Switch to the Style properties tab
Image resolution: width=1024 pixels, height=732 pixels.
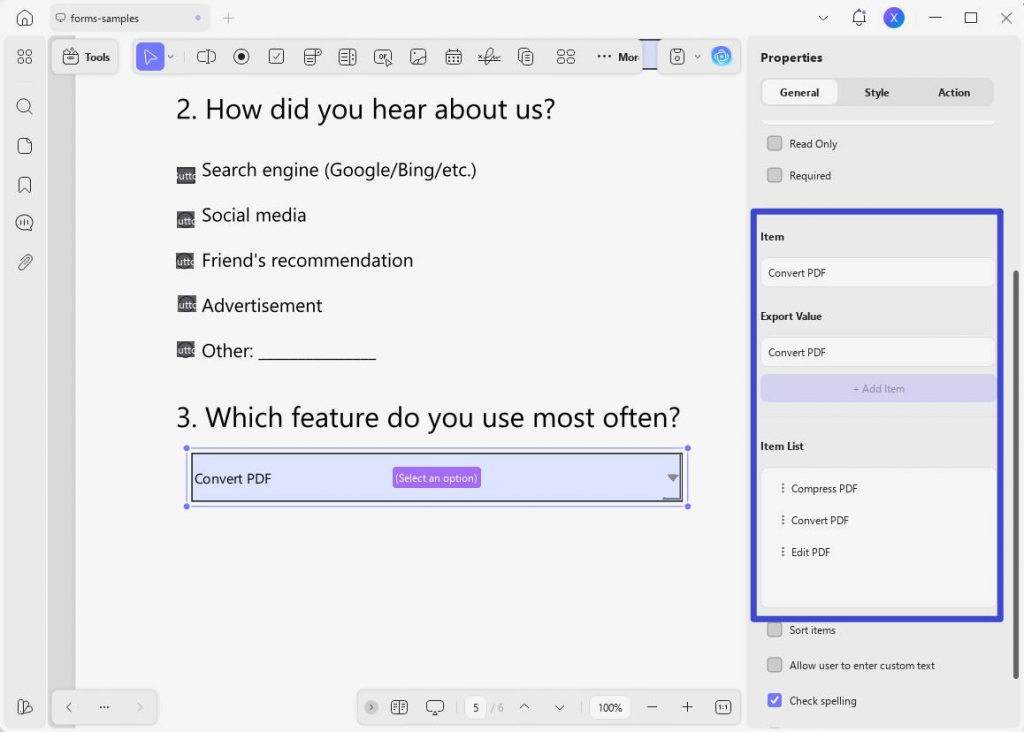876,92
